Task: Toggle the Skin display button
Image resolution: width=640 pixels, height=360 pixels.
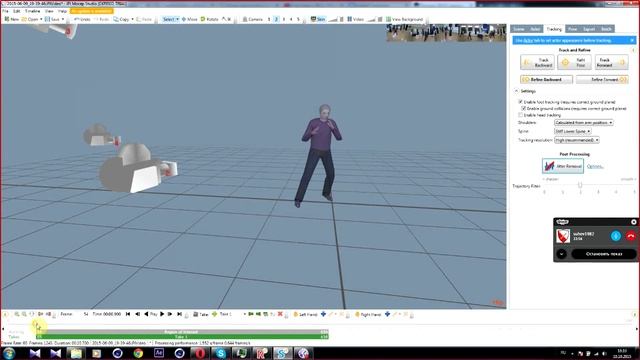Action: (318, 19)
